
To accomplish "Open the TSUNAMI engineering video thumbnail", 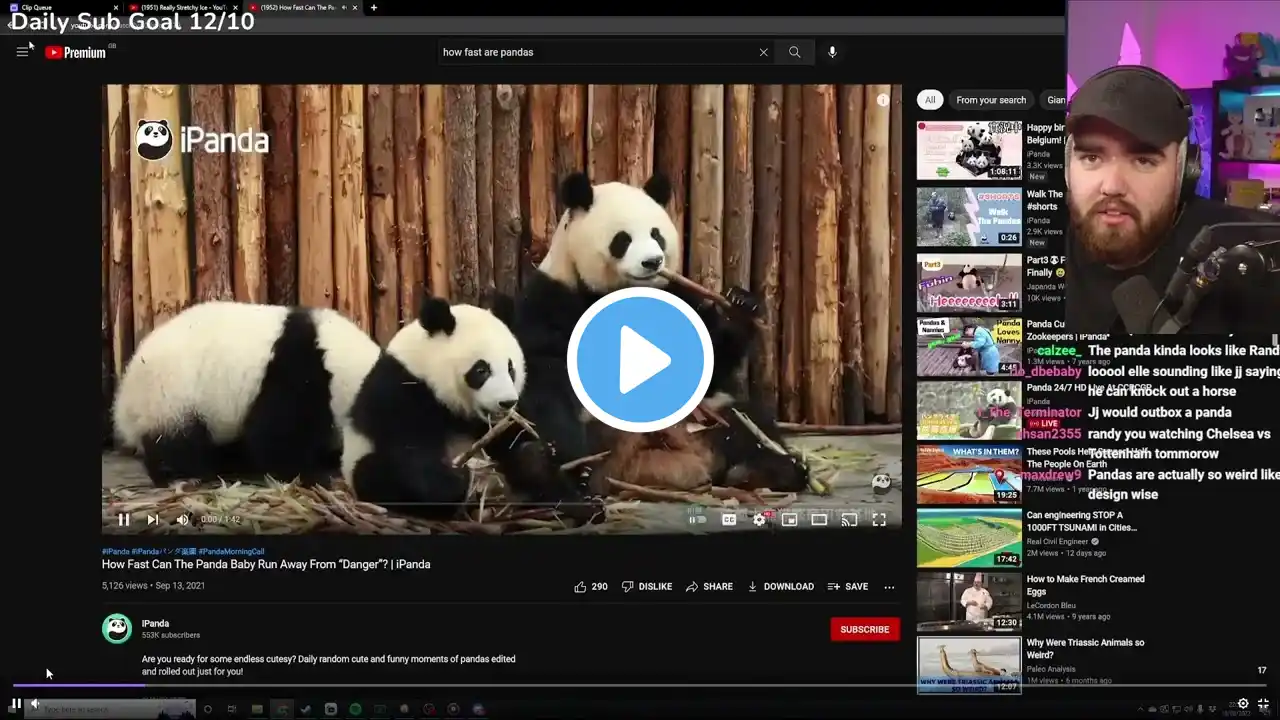I will click(967, 538).
